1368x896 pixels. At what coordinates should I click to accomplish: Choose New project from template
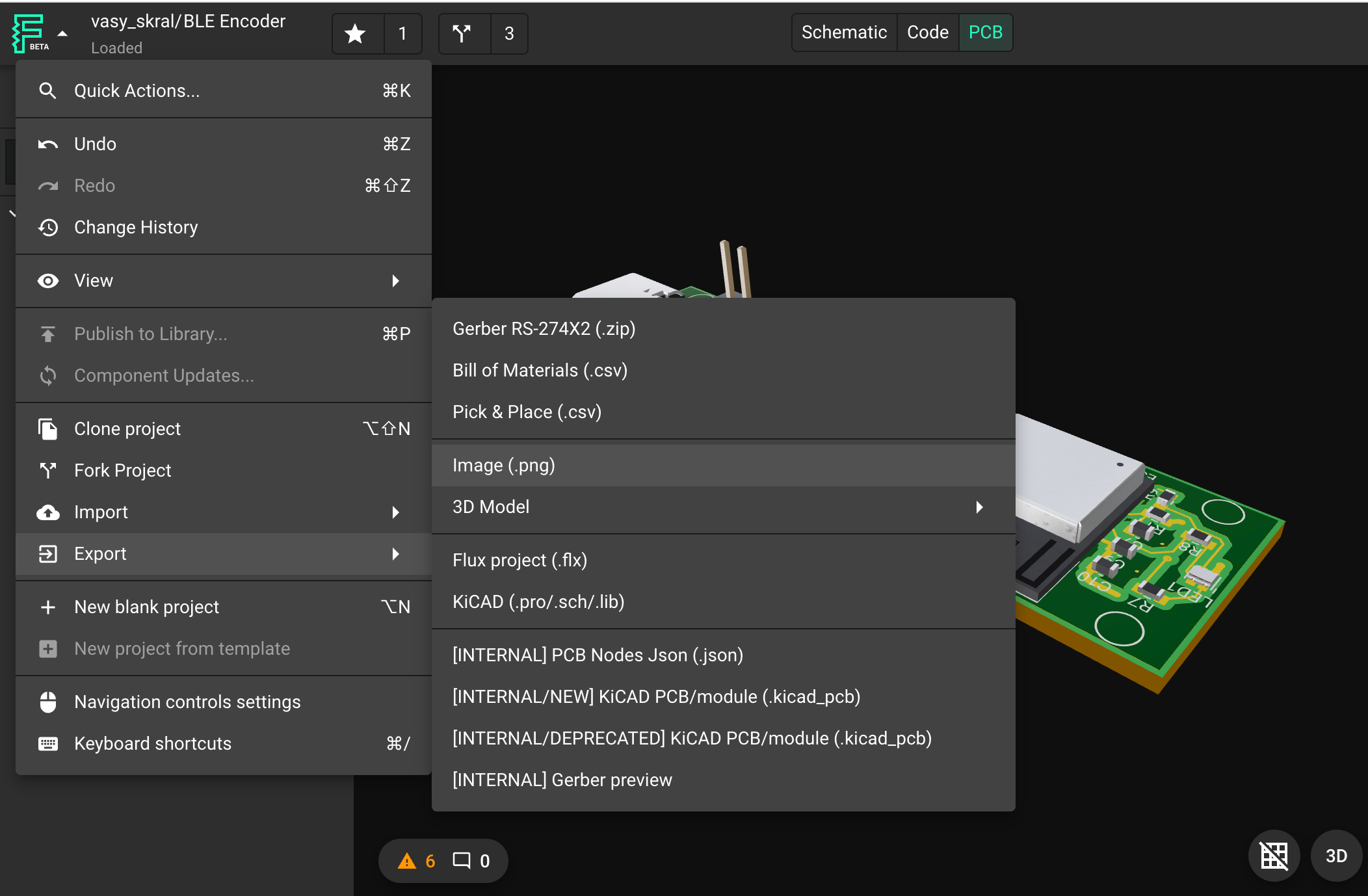click(x=224, y=648)
